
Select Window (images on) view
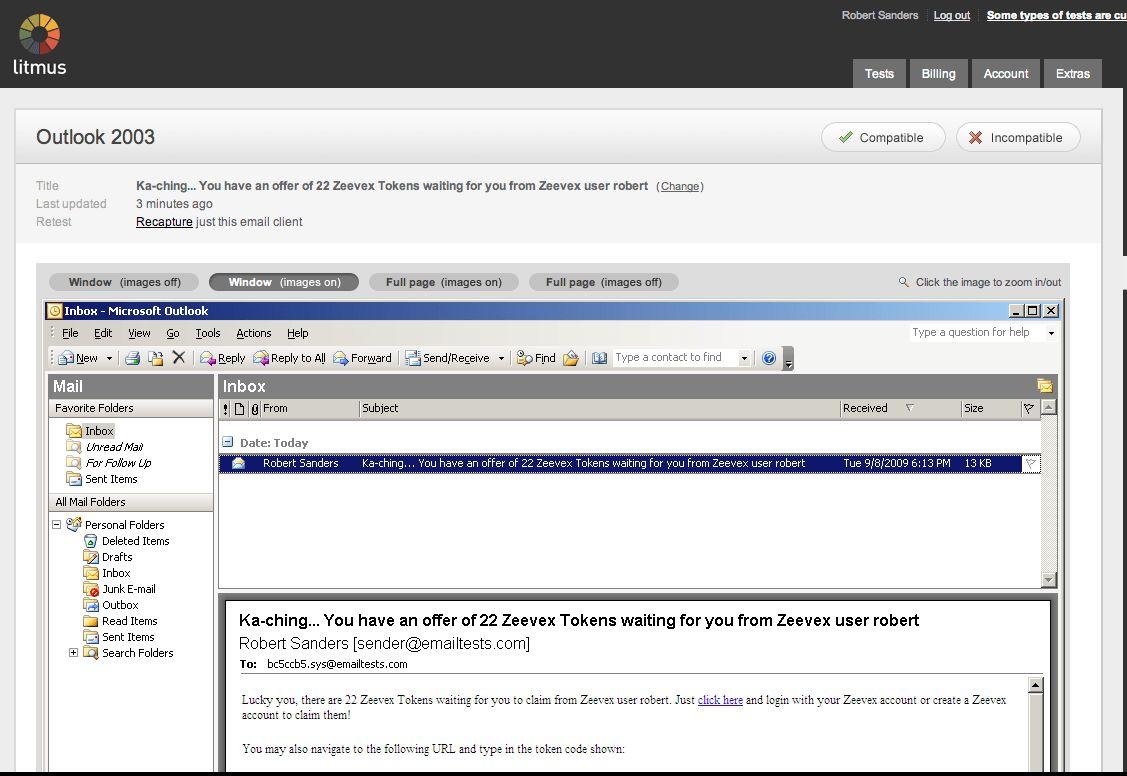point(284,282)
